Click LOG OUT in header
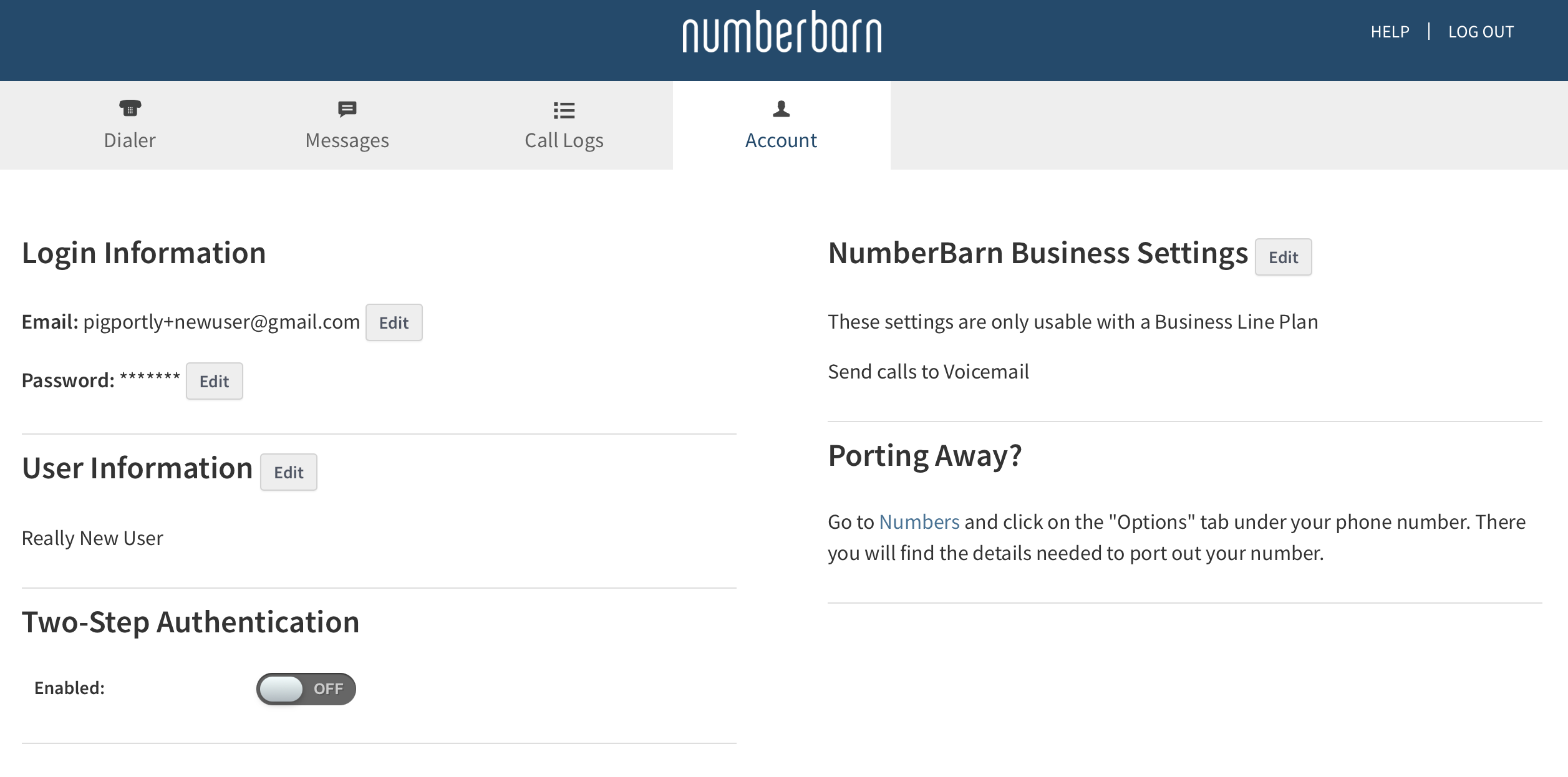 point(1481,32)
